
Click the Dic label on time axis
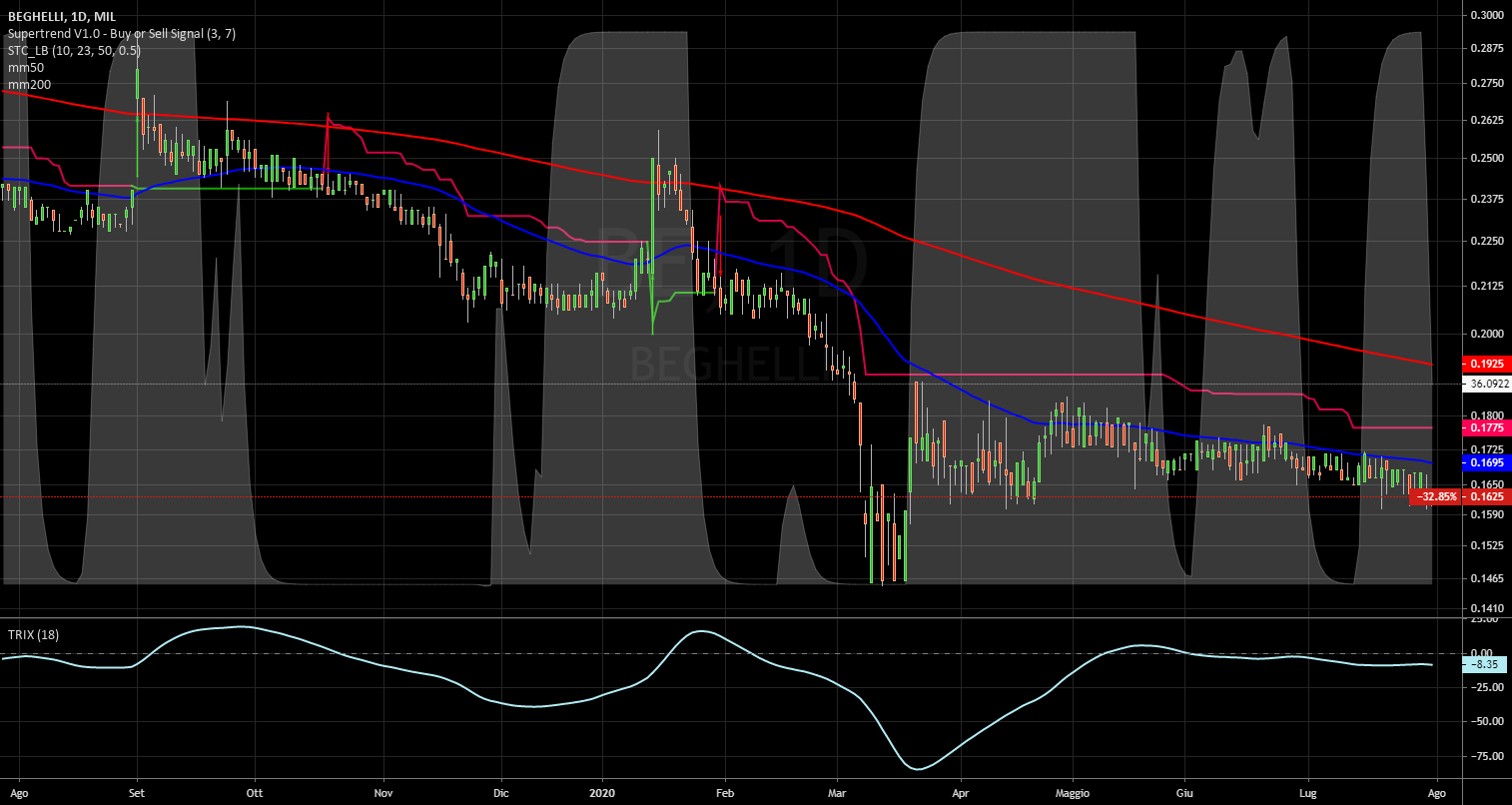(501, 793)
